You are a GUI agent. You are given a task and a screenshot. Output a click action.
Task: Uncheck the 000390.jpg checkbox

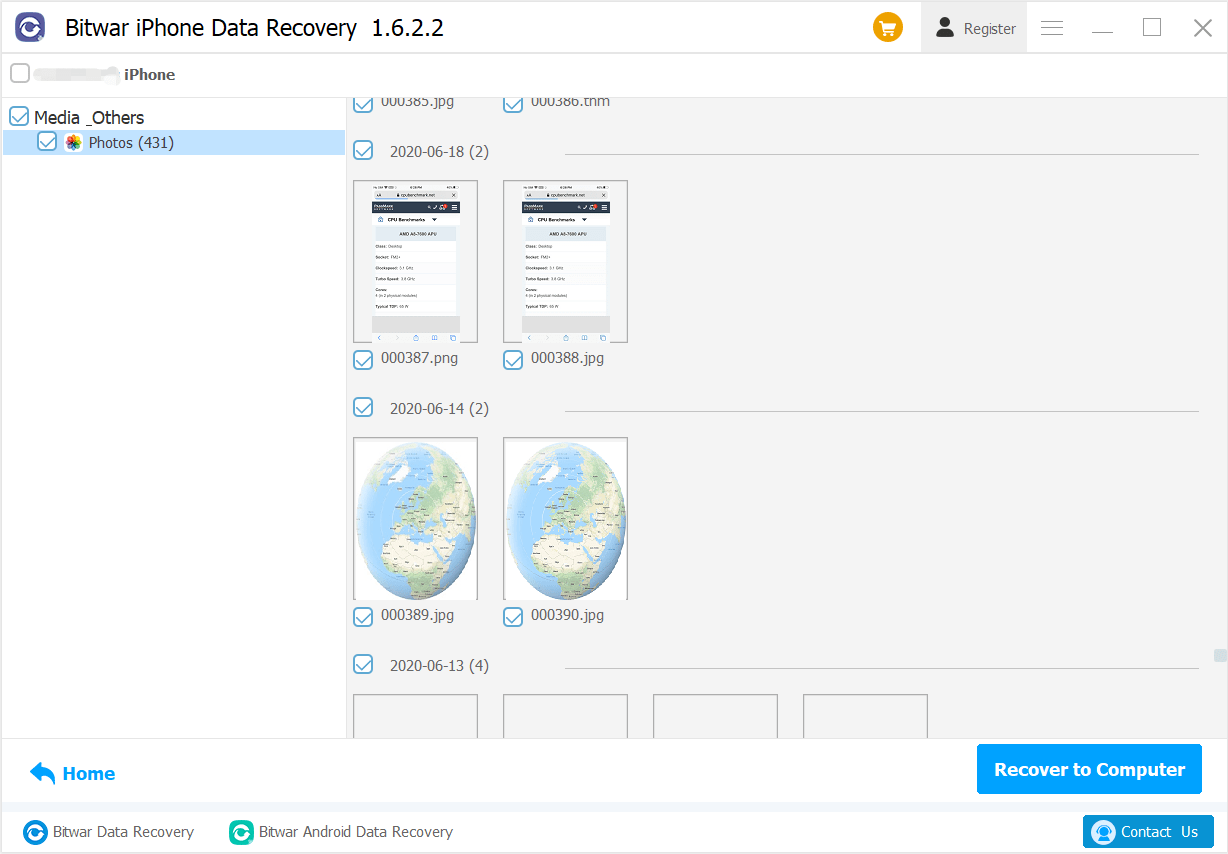pos(513,616)
